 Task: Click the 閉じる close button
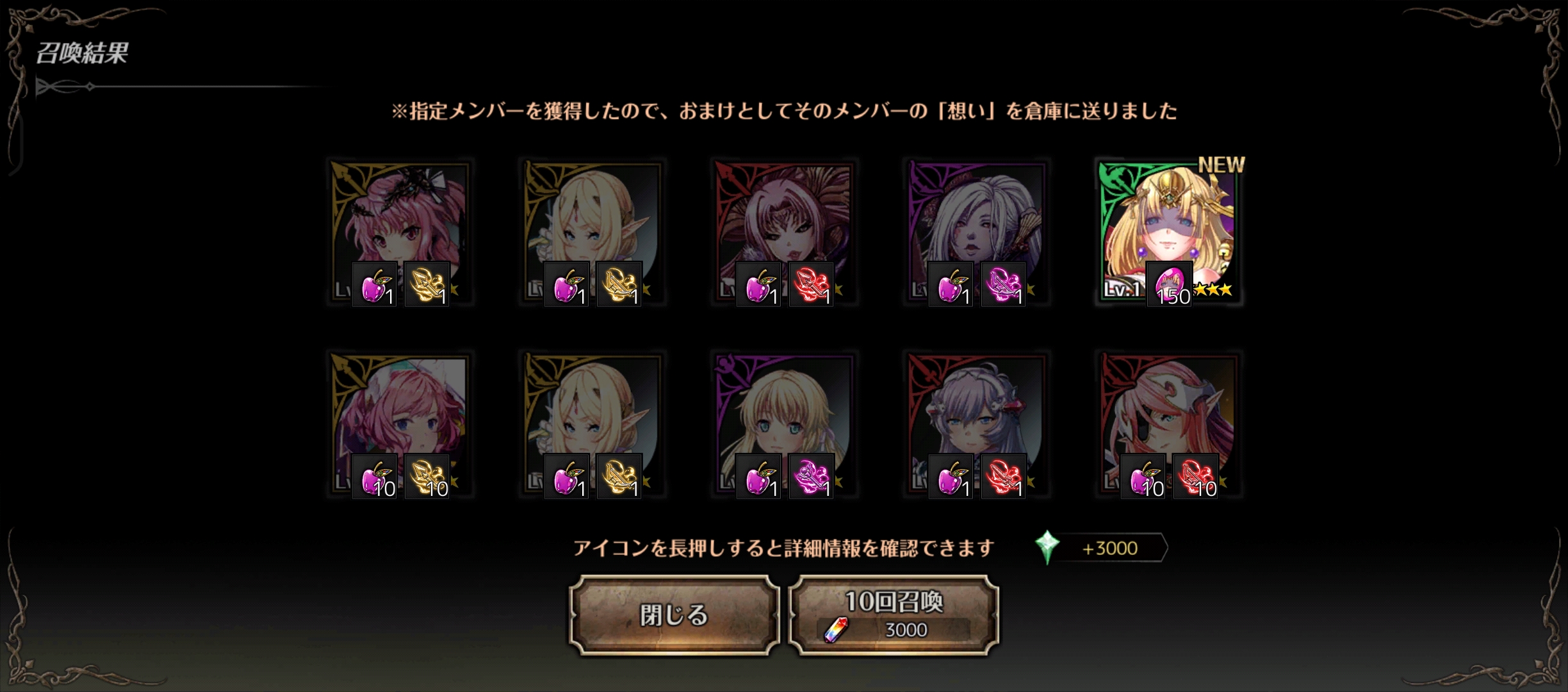click(x=674, y=615)
